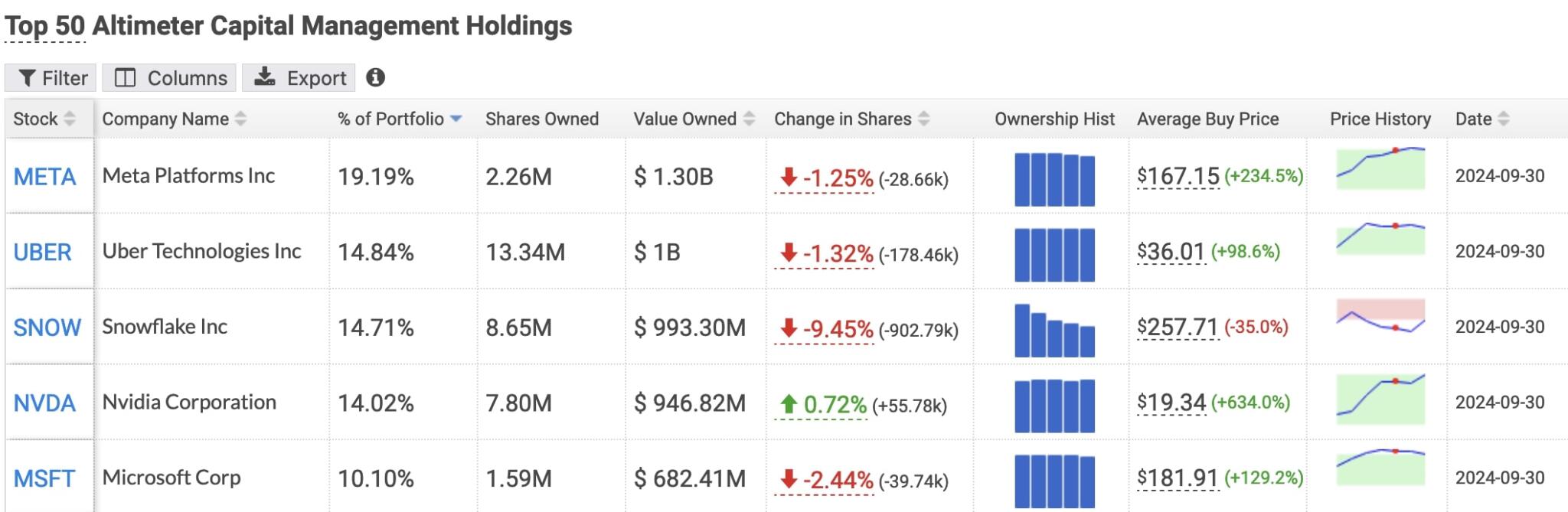Open the MSFT ticker link
1568x512 pixels.
[44, 478]
